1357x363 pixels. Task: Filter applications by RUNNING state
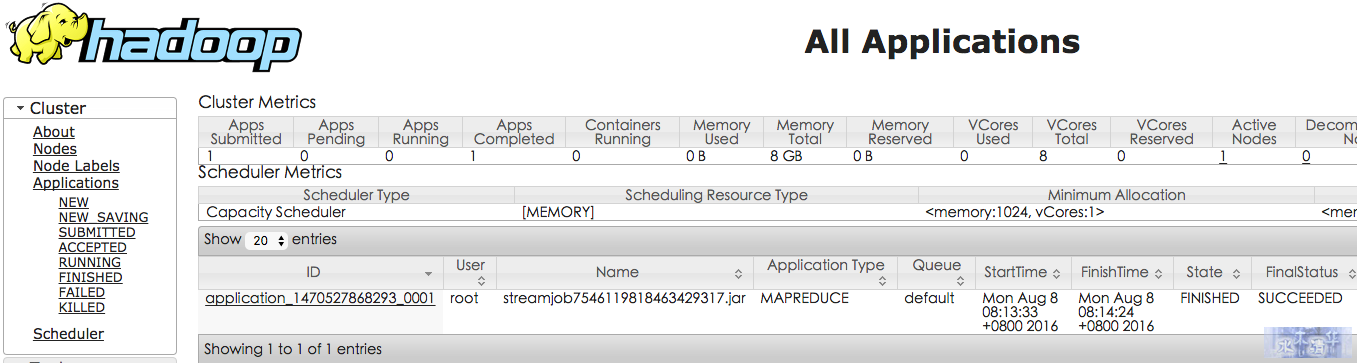click(x=90, y=262)
